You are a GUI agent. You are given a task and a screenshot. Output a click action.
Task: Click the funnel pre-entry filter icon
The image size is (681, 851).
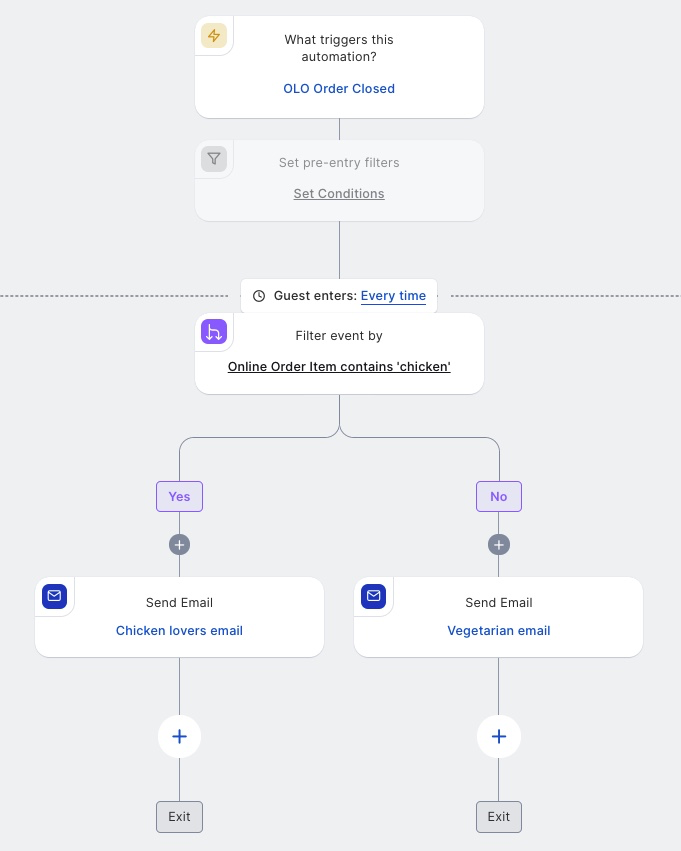click(214, 159)
